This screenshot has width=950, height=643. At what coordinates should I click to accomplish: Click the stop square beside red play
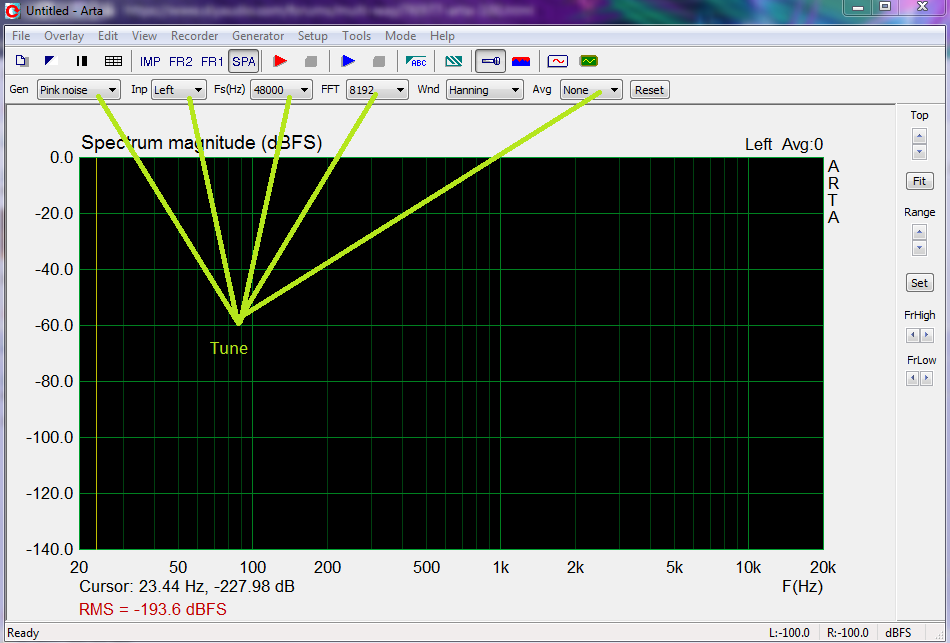[x=311, y=61]
